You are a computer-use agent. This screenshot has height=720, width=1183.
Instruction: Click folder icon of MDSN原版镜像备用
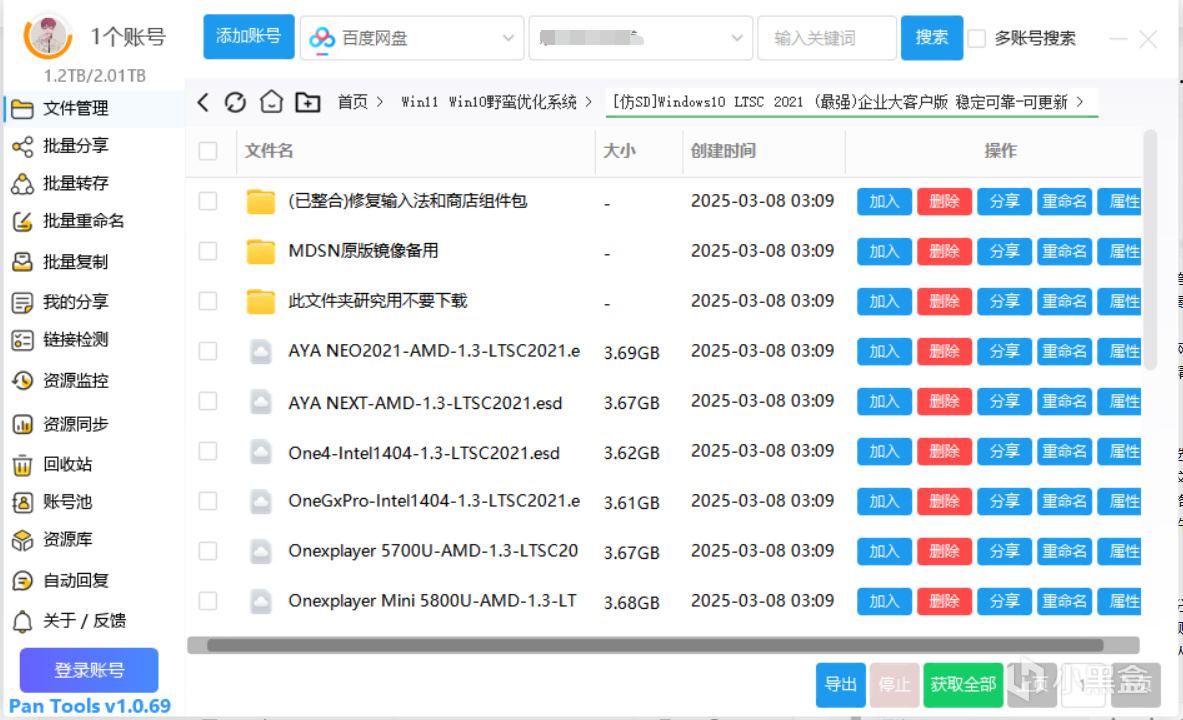coord(260,251)
